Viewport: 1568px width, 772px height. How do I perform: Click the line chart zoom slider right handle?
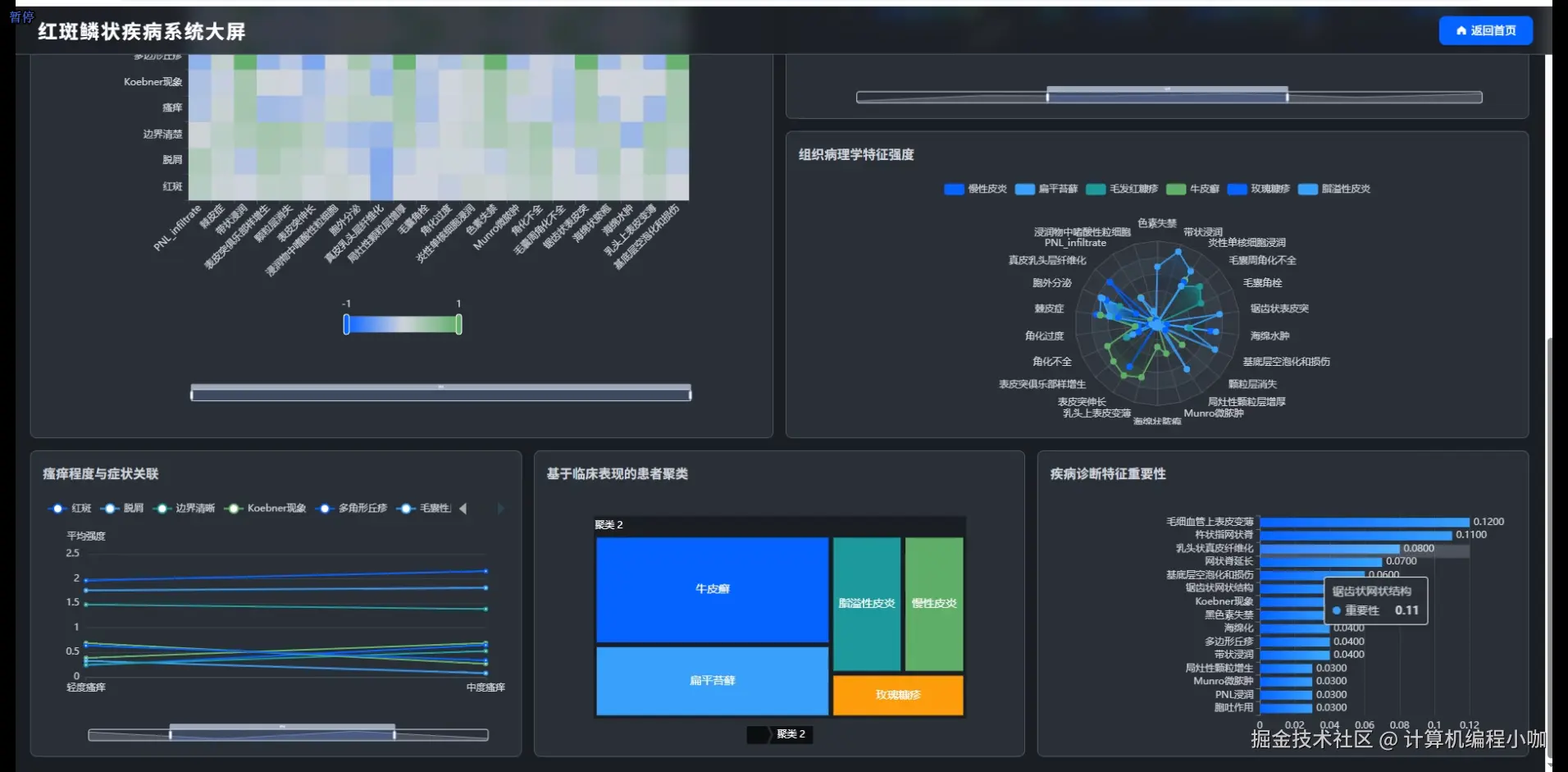pos(394,734)
